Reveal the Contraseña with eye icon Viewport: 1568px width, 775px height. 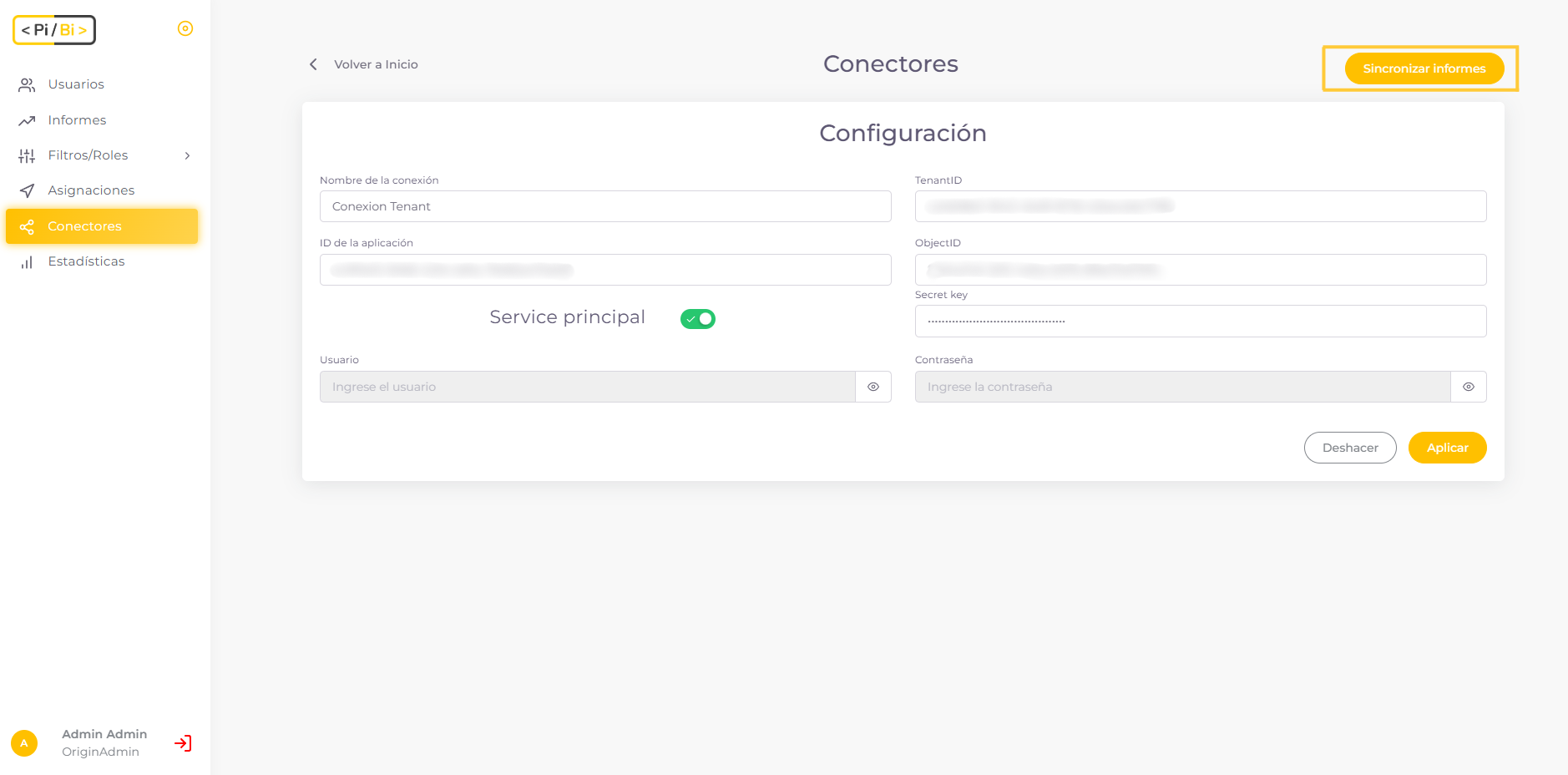point(1469,387)
